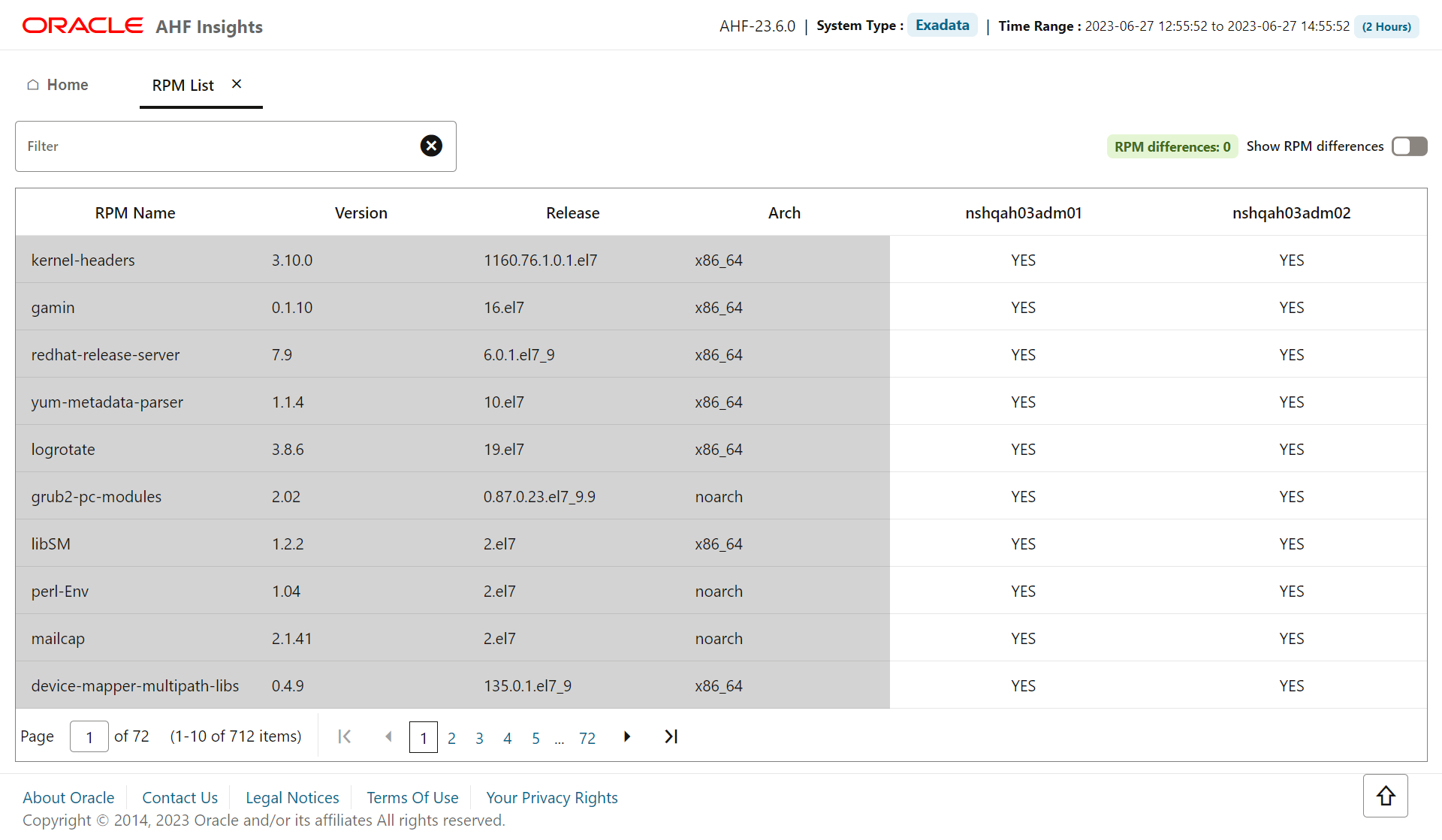Image resolution: width=1442 pixels, height=840 pixels.
Task: Click the Oracle logo
Action: pos(83,26)
